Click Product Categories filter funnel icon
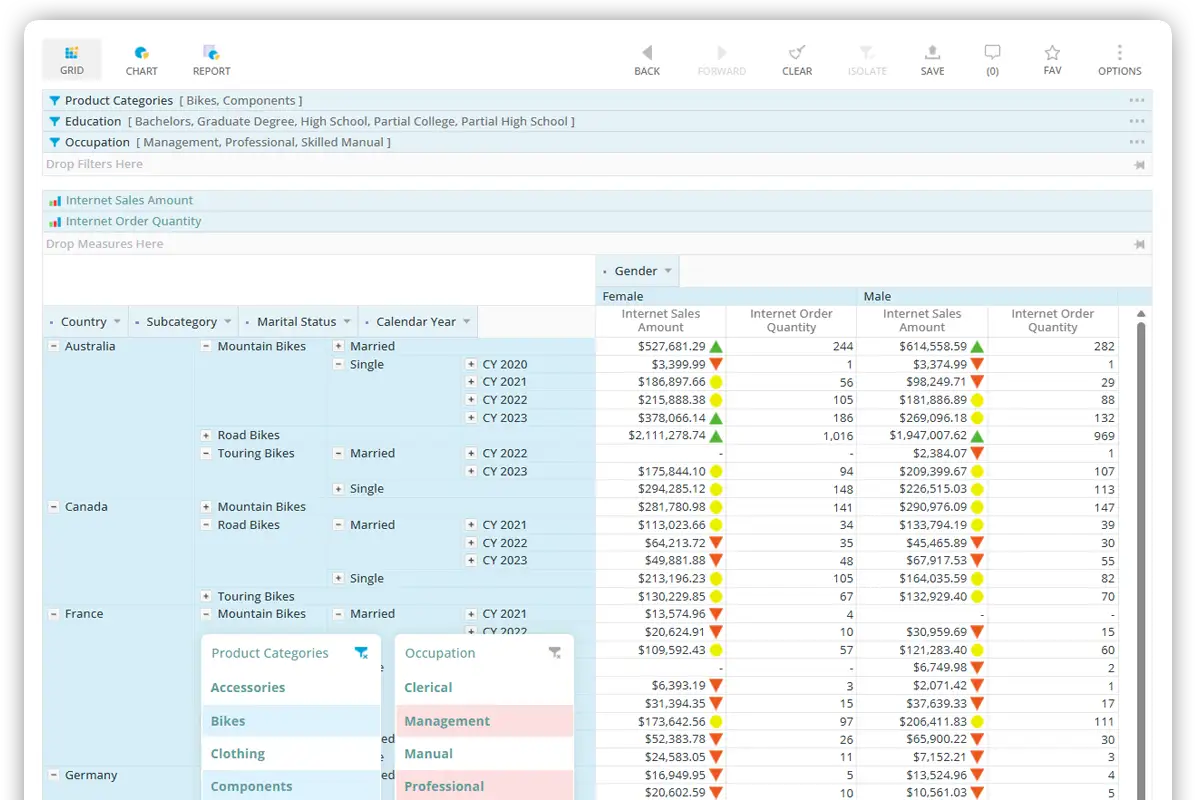1200x800 pixels. (x=54, y=101)
